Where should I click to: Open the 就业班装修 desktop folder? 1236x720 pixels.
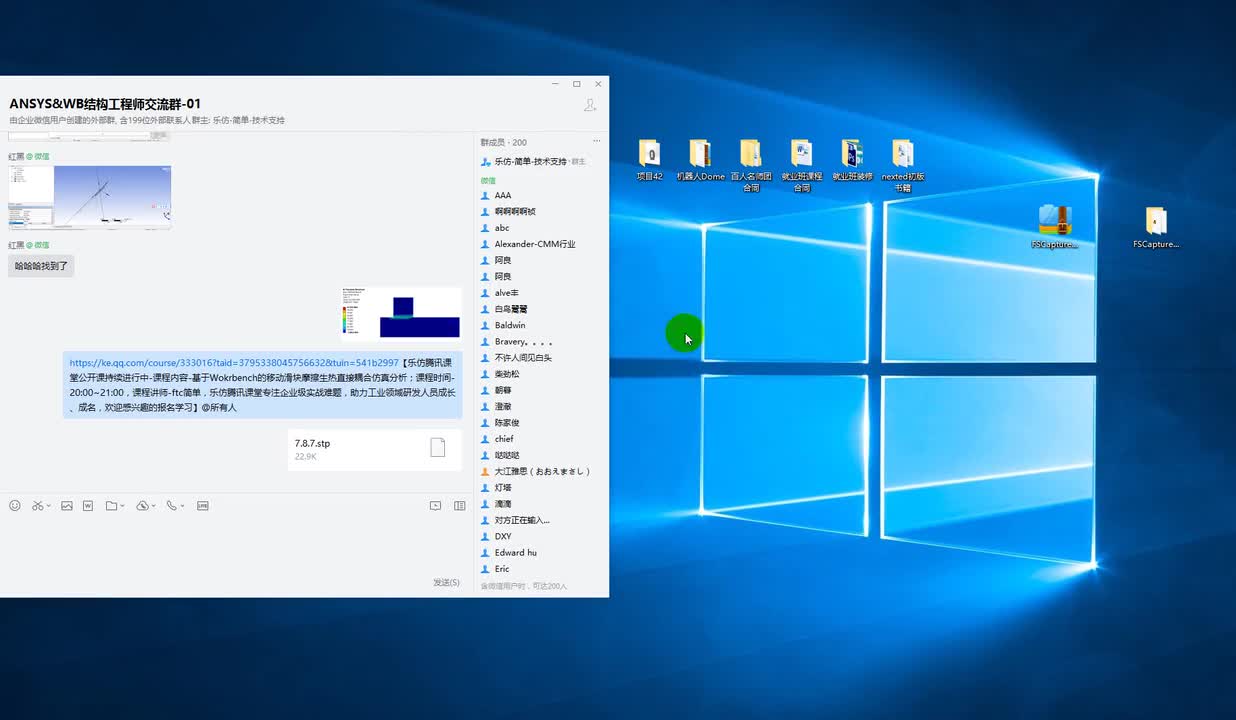click(x=852, y=160)
